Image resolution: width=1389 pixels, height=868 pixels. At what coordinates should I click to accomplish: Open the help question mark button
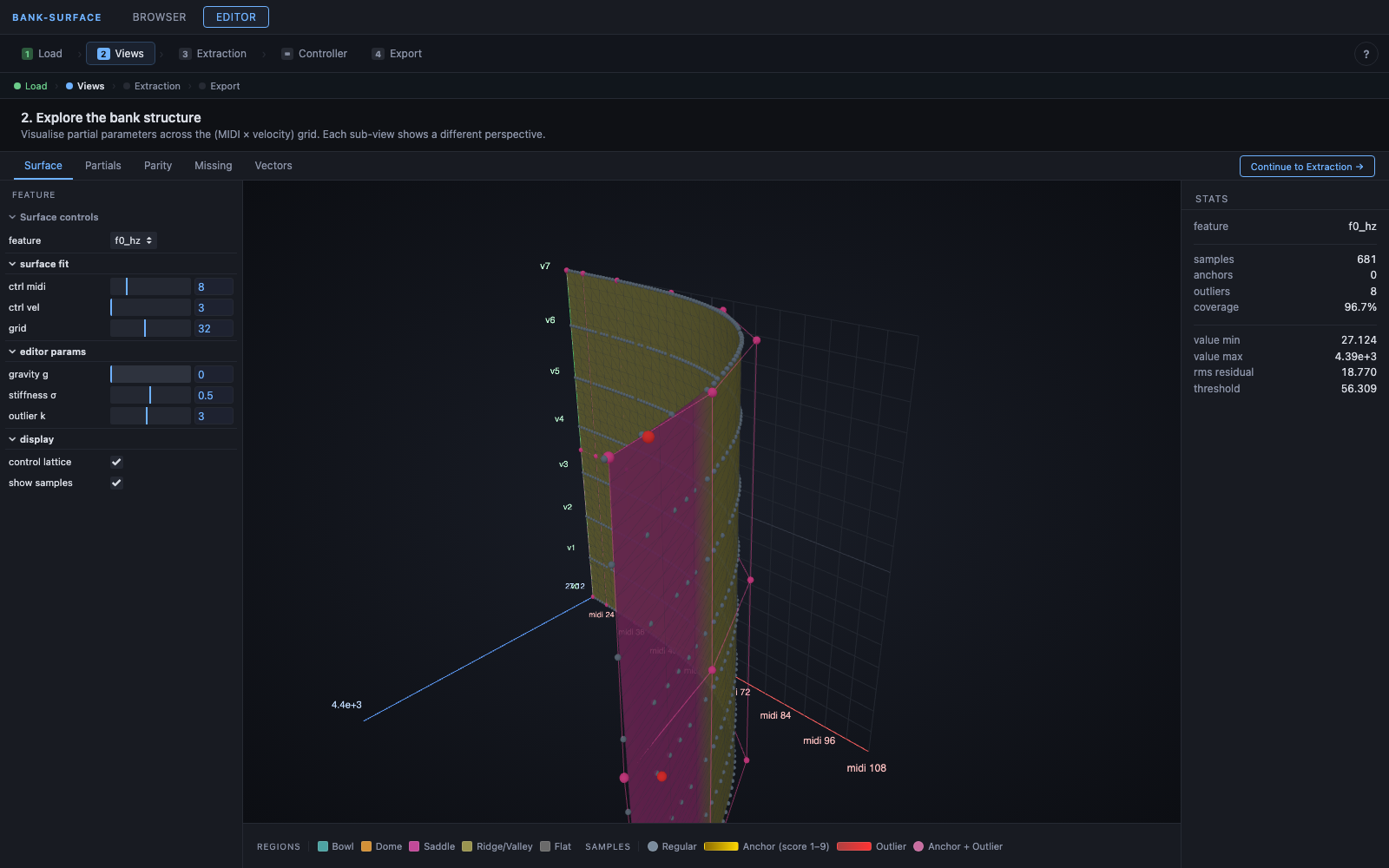point(1366,54)
